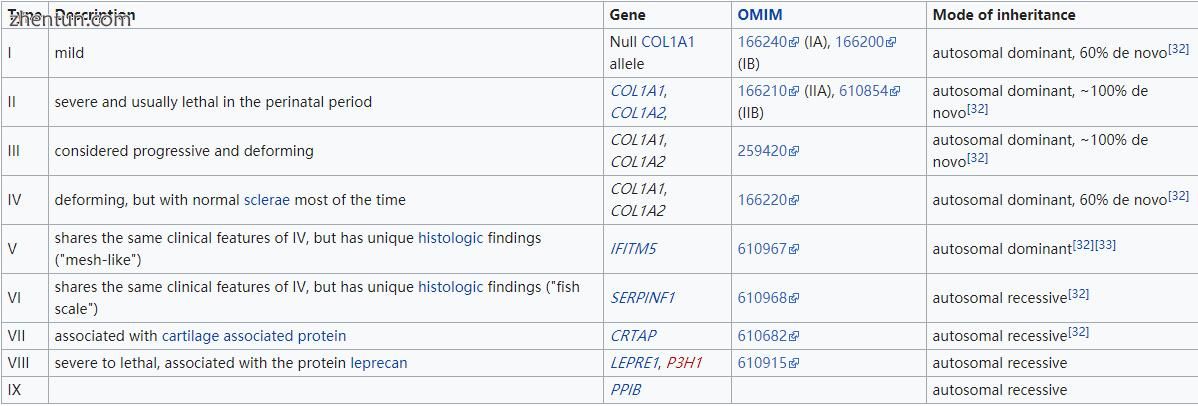Screen dimensions: 1198x406
Task: Click external link icon beside 610967
Action: tap(794, 249)
